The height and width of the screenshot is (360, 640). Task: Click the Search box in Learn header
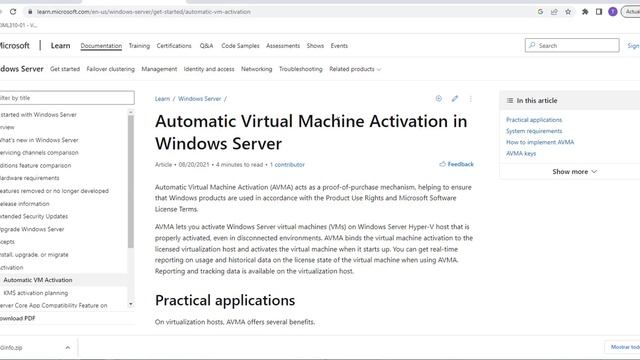572,45
